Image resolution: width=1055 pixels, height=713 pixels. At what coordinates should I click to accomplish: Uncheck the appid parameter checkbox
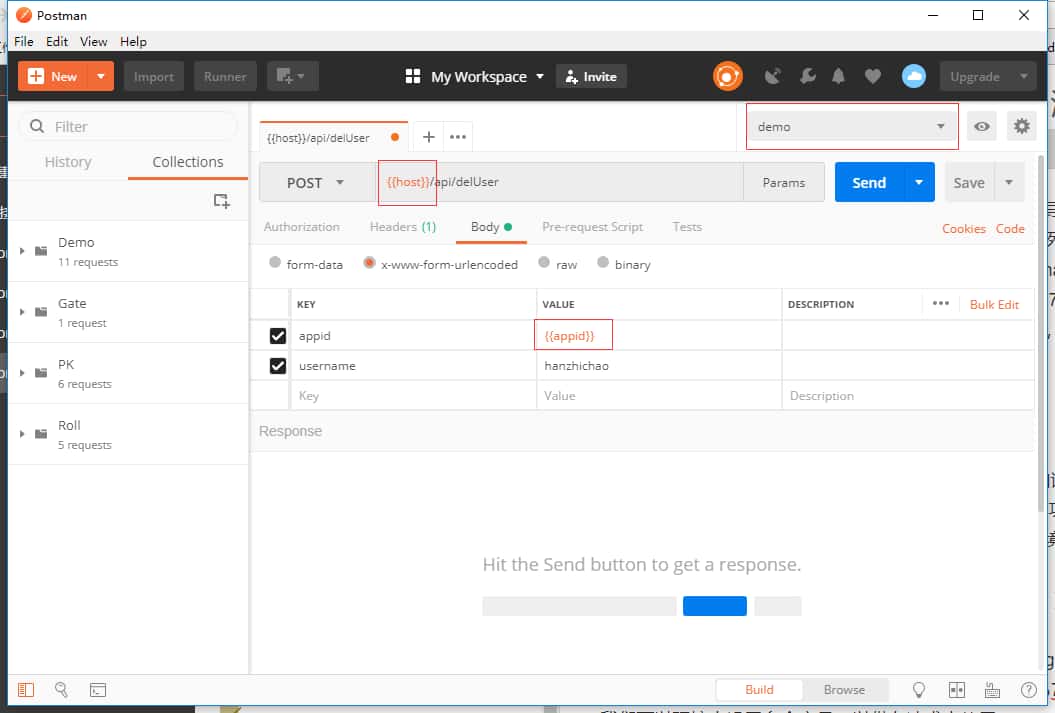[278, 336]
